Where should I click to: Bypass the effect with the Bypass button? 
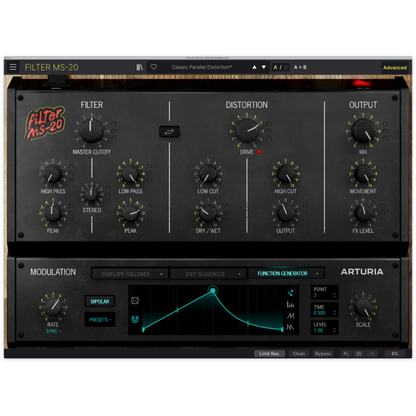click(323, 354)
